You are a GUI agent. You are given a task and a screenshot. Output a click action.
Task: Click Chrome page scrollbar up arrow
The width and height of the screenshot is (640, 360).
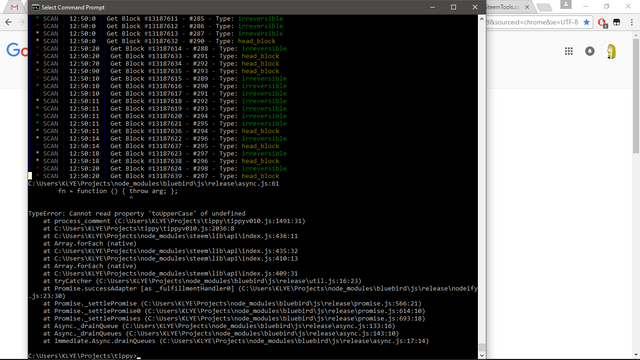coord(636,36)
